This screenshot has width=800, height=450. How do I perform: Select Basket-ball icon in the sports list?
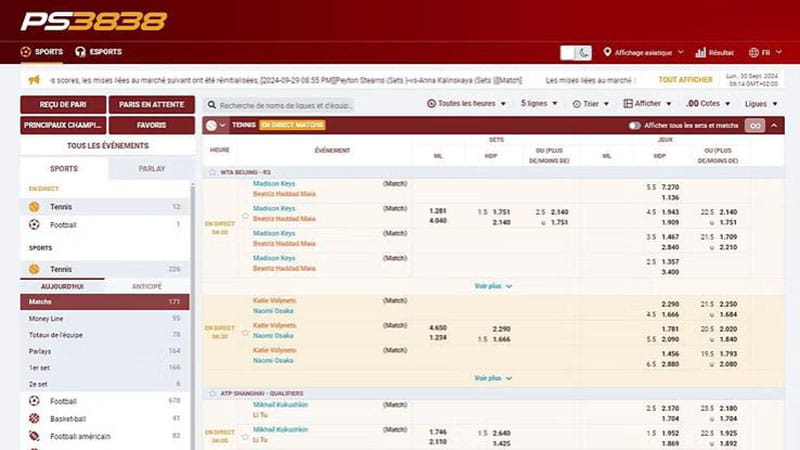(x=34, y=418)
